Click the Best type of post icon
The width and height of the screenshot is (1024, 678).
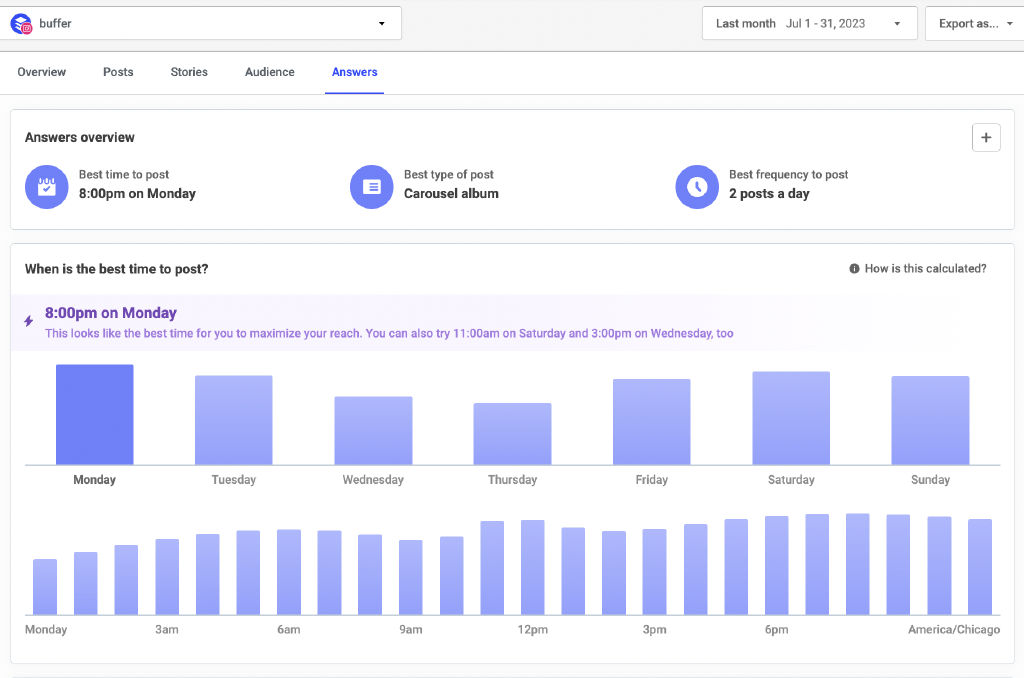point(372,187)
